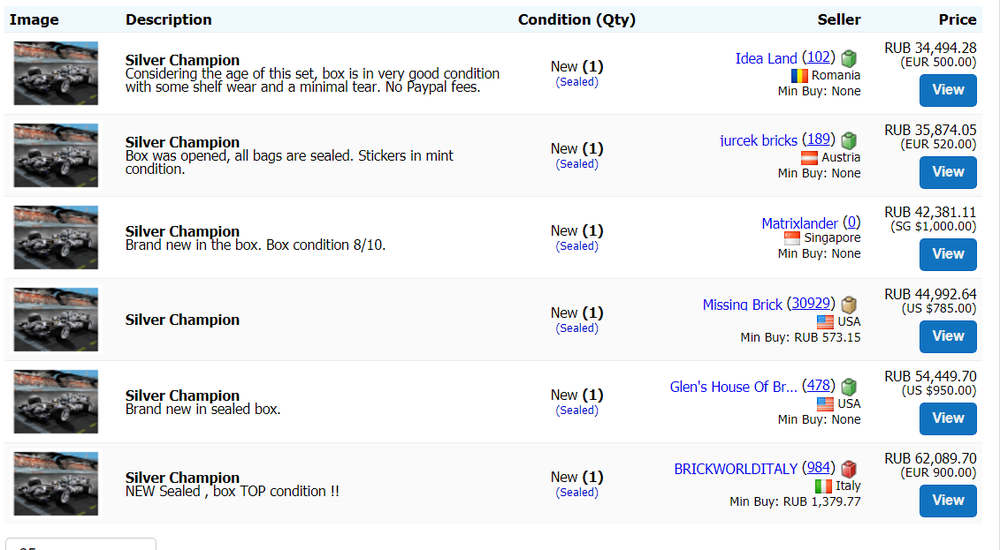Click the red cube icon next to BRICKWORLDITALY
This screenshot has width=1000, height=550.
click(x=850, y=469)
